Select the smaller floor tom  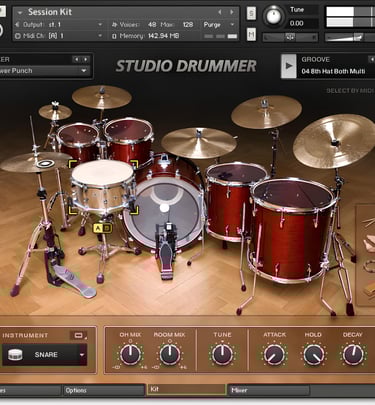[233, 202]
